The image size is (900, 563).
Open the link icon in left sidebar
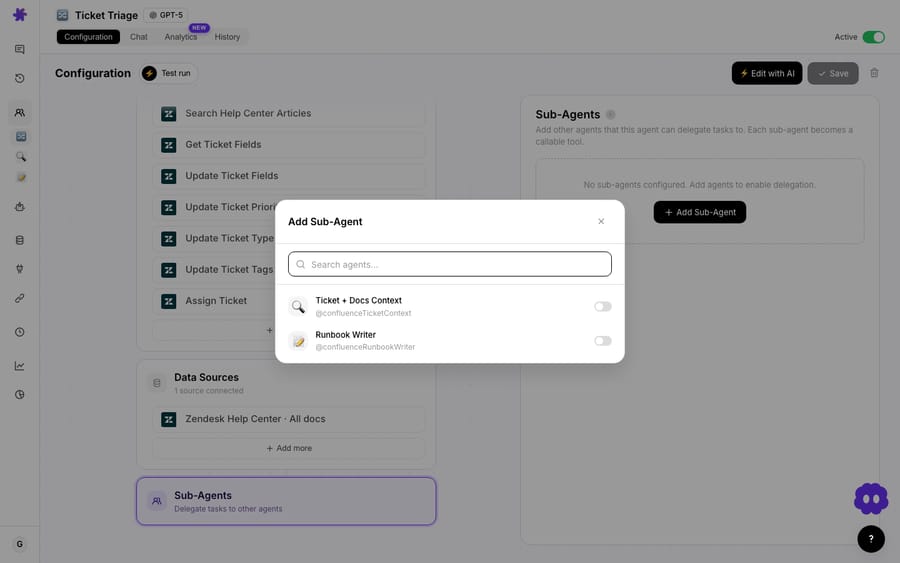(x=20, y=298)
